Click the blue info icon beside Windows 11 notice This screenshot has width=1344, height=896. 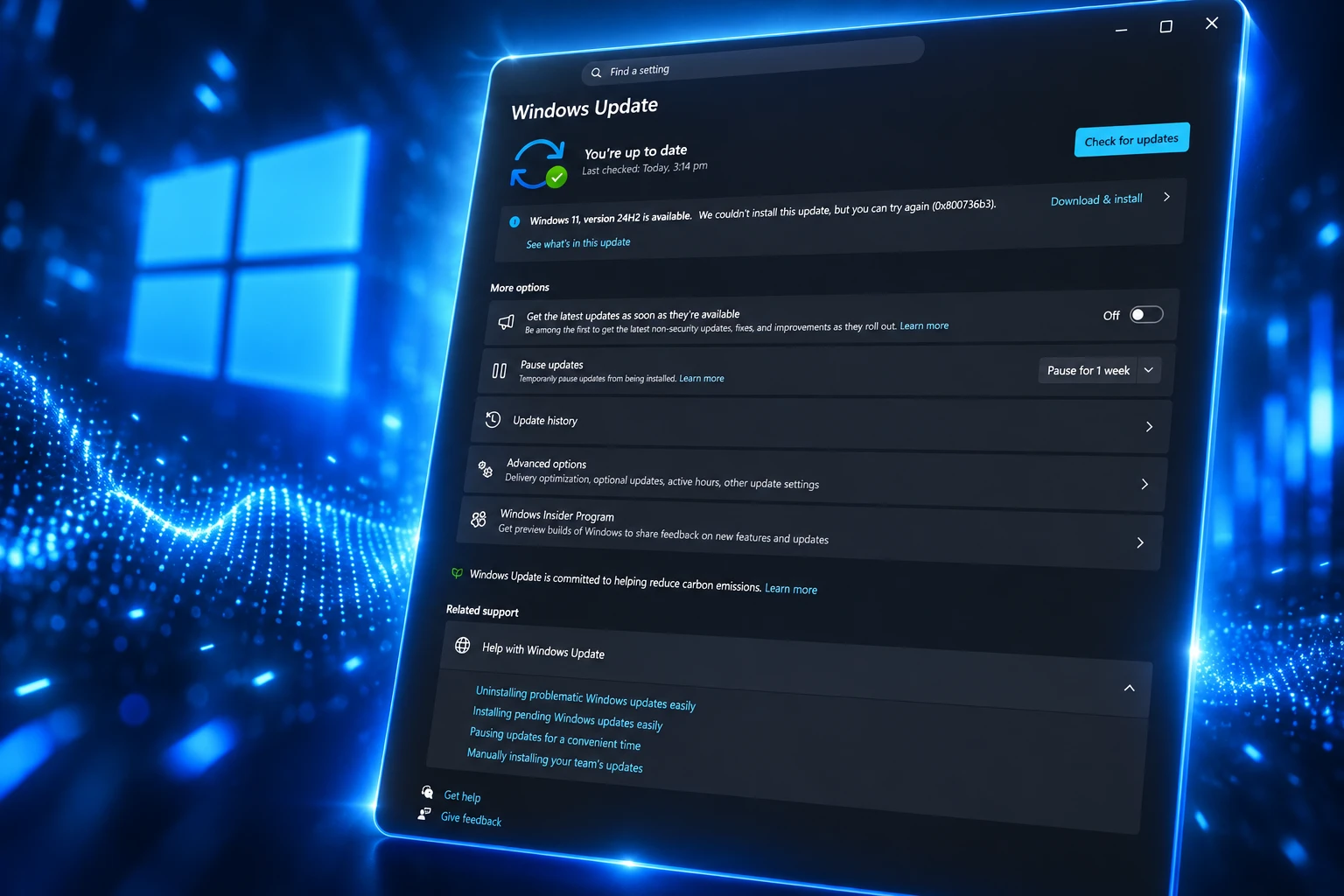pos(514,221)
